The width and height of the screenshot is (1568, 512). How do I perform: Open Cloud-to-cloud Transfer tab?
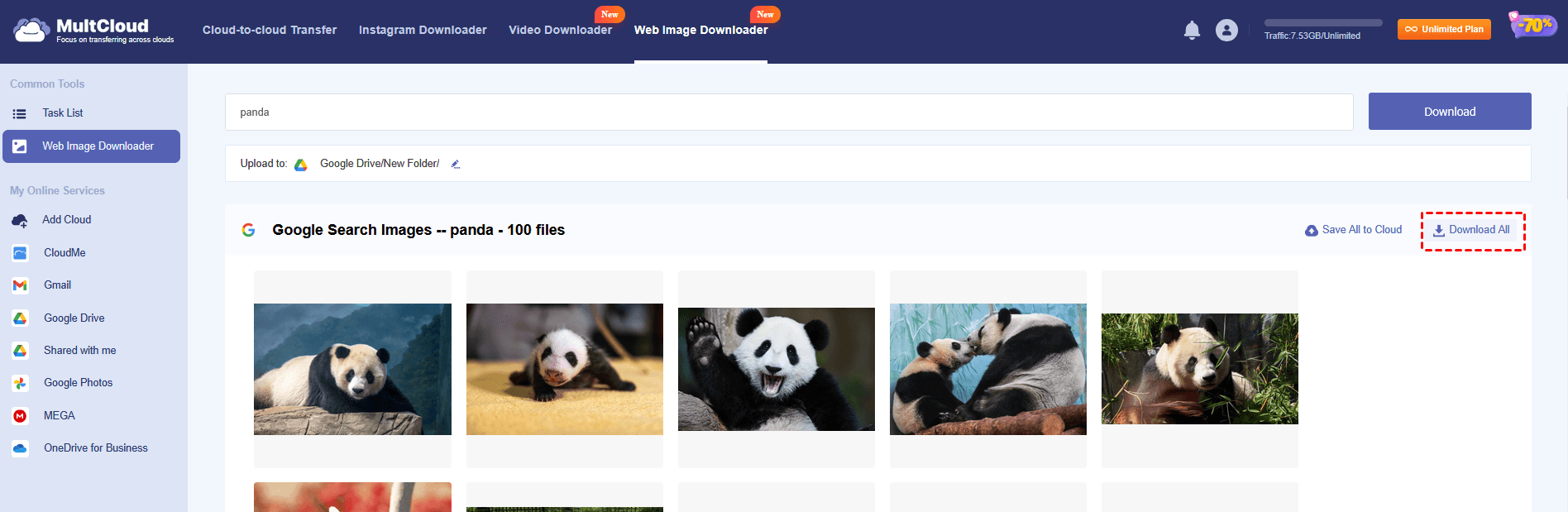tap(270, 30)
